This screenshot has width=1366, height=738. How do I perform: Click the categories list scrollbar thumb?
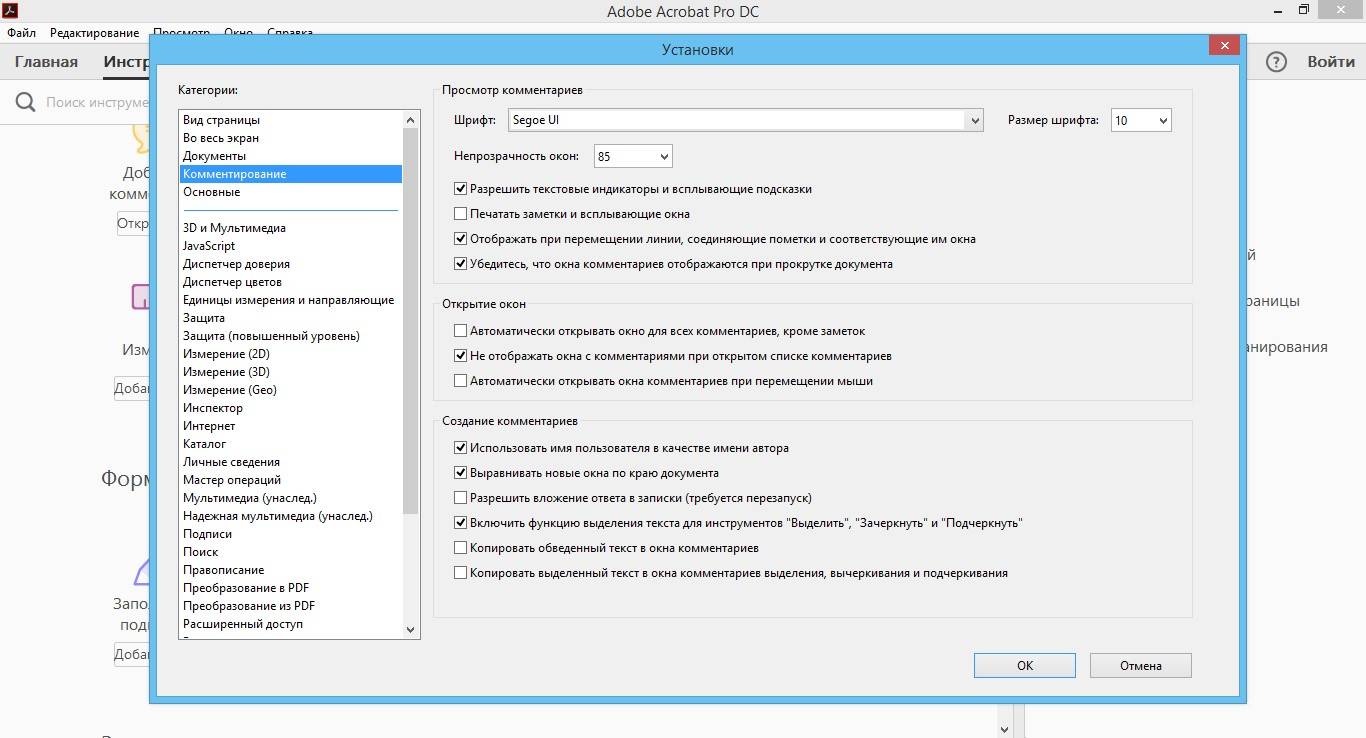pyautogui.click(x=410, y=320)
